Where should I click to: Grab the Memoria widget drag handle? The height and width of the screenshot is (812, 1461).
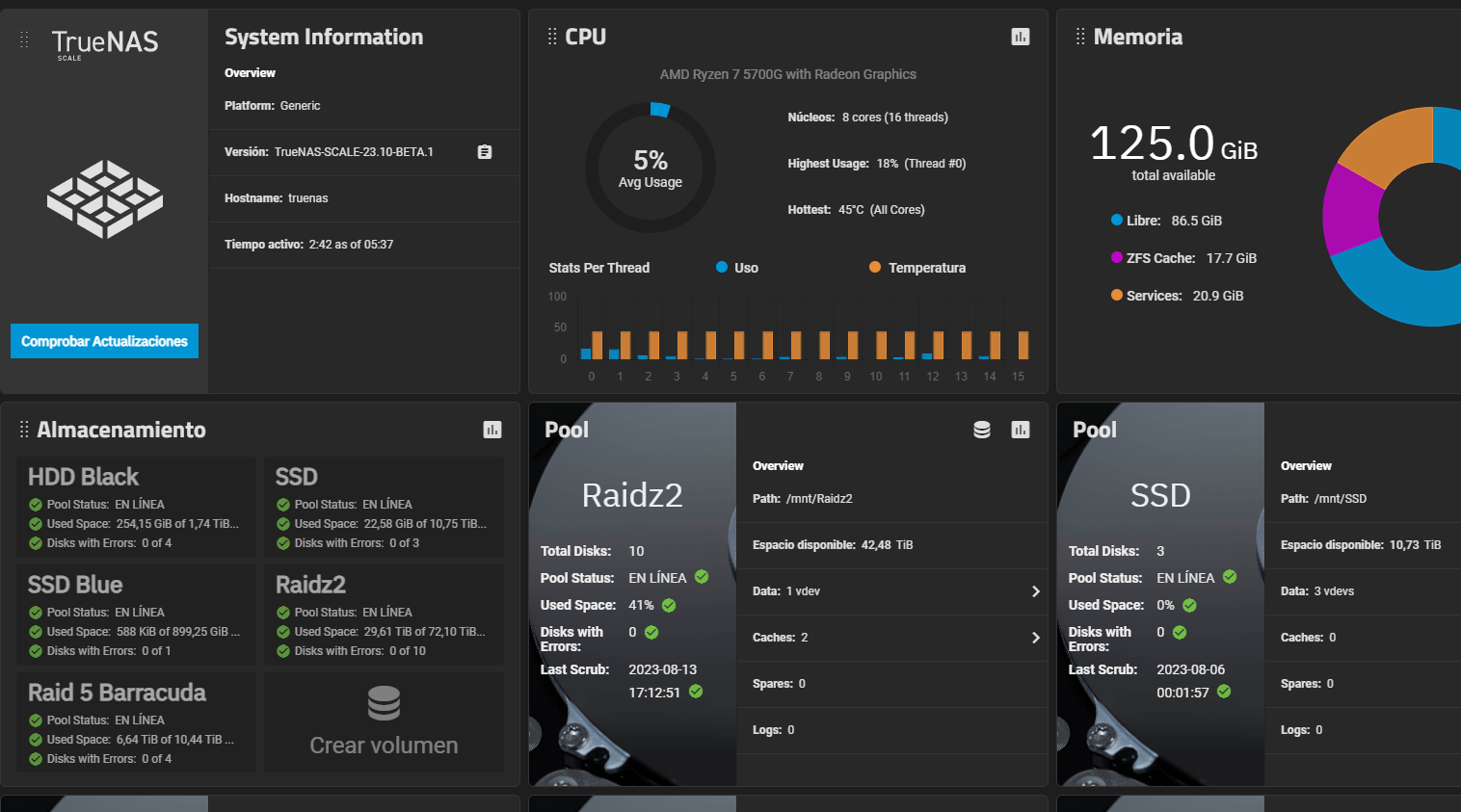(x=1080, y=37)
